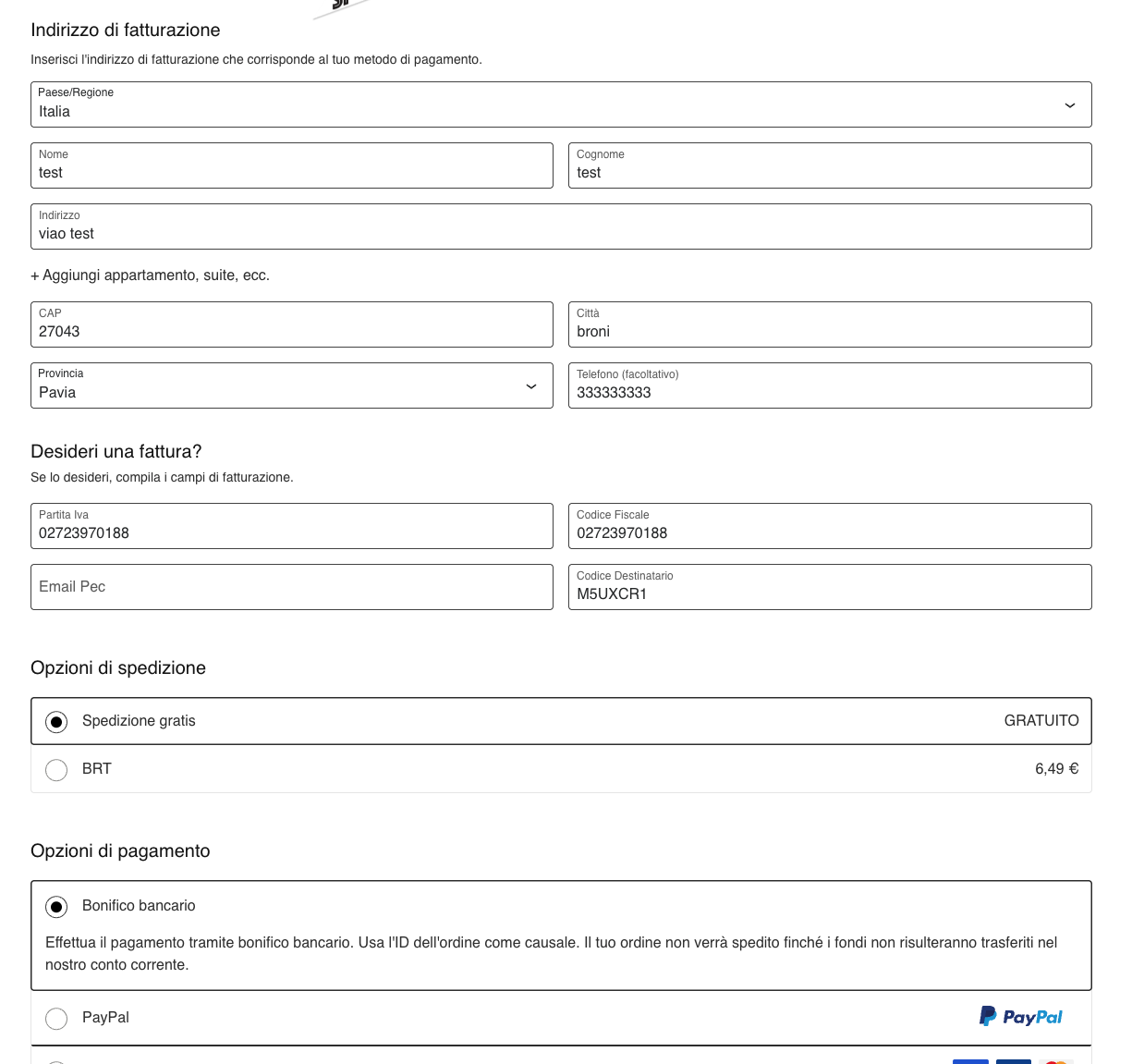
Task: Edit the CAP field with 27043
Action: pos(292,325)
